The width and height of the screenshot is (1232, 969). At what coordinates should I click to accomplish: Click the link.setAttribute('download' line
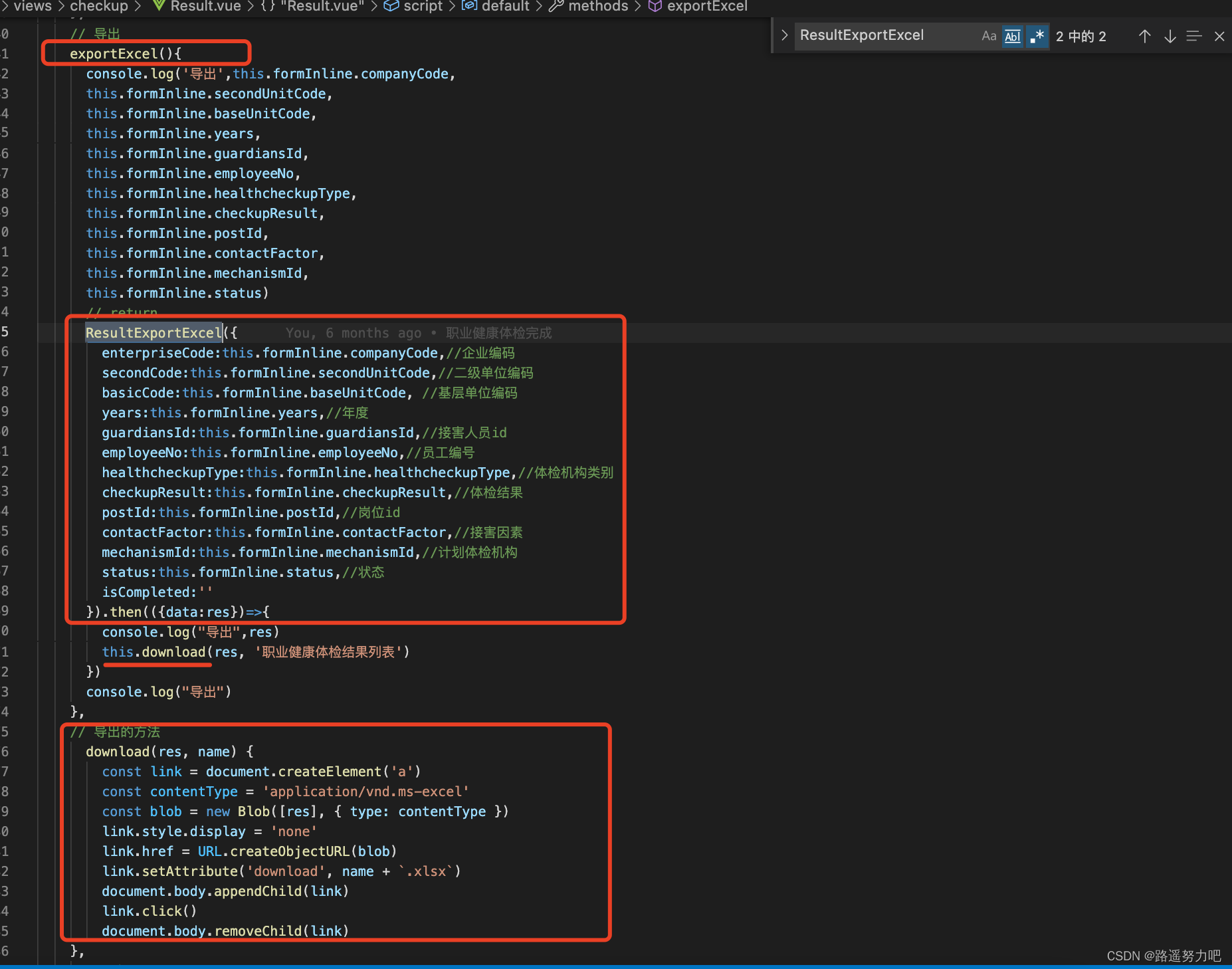tap(282, 871)
